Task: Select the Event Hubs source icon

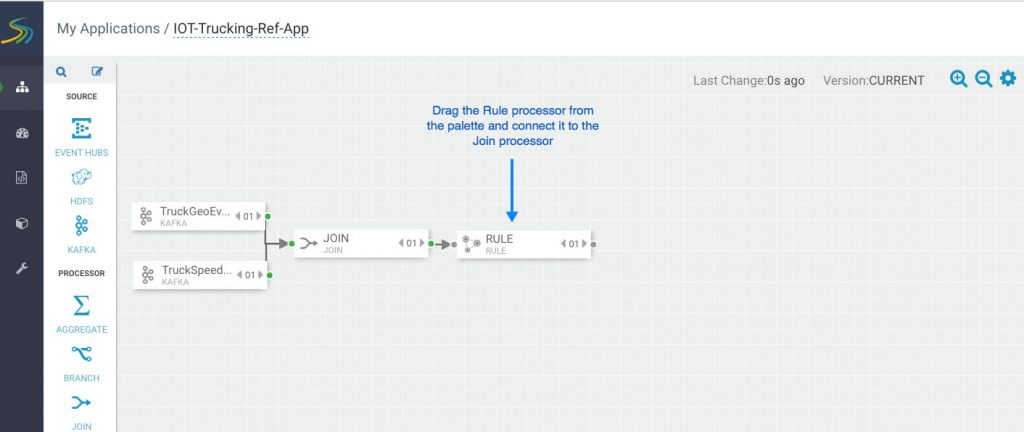Action: click(x=81, y=129)
